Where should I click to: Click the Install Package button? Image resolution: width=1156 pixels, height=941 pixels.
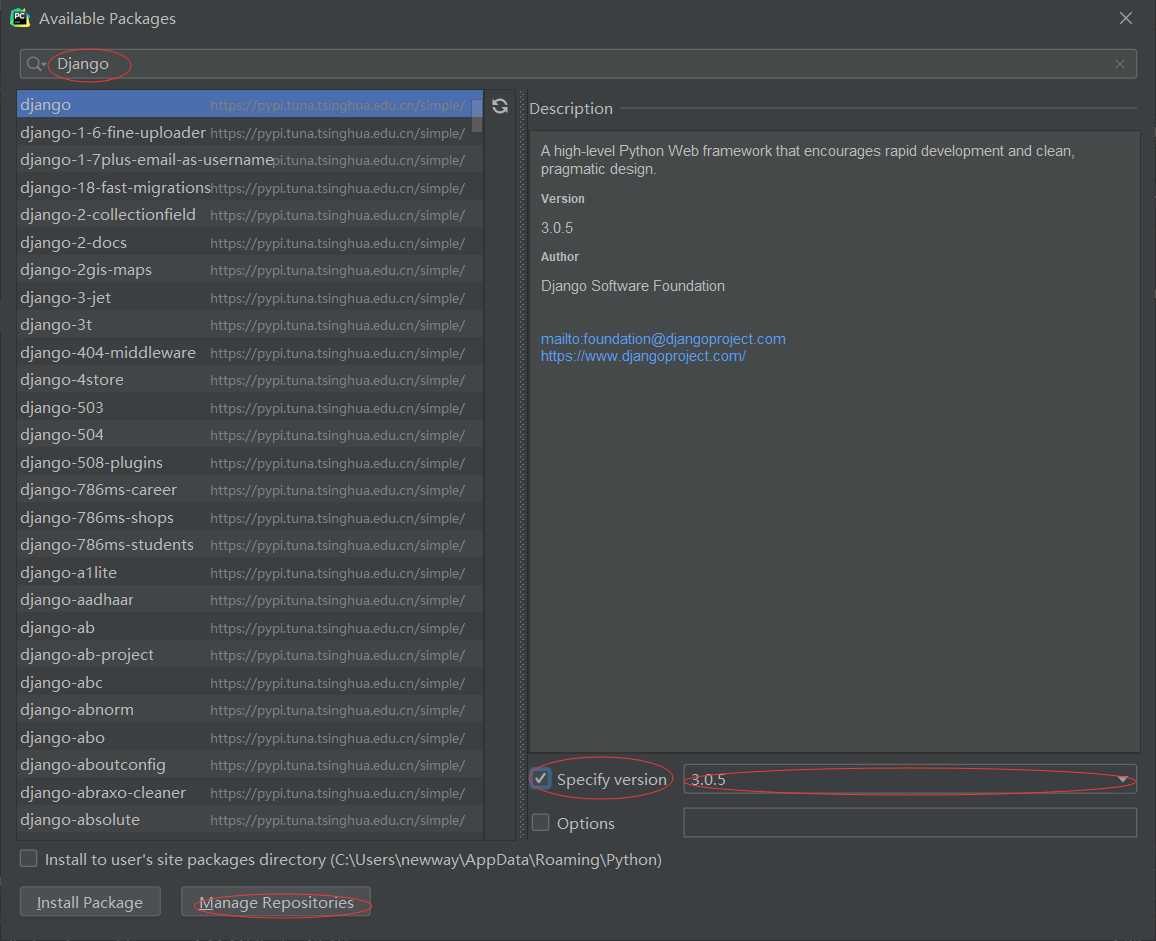pos(90,902)
